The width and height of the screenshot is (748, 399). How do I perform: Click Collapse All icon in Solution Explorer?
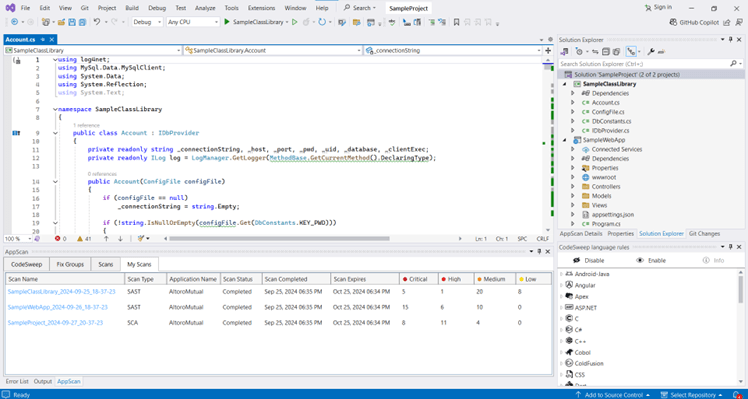click(606, 52)
